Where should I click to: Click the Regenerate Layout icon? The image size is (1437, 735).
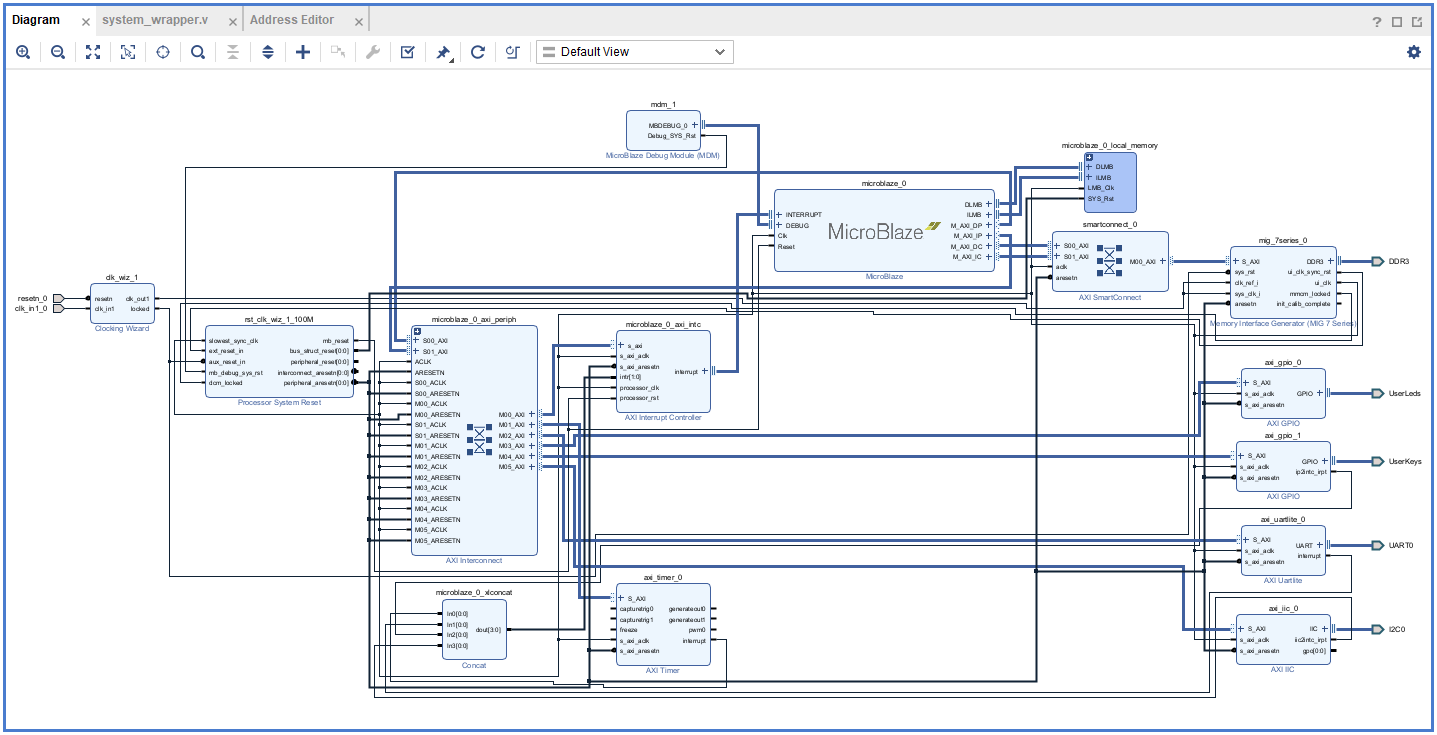coord(478,52)
